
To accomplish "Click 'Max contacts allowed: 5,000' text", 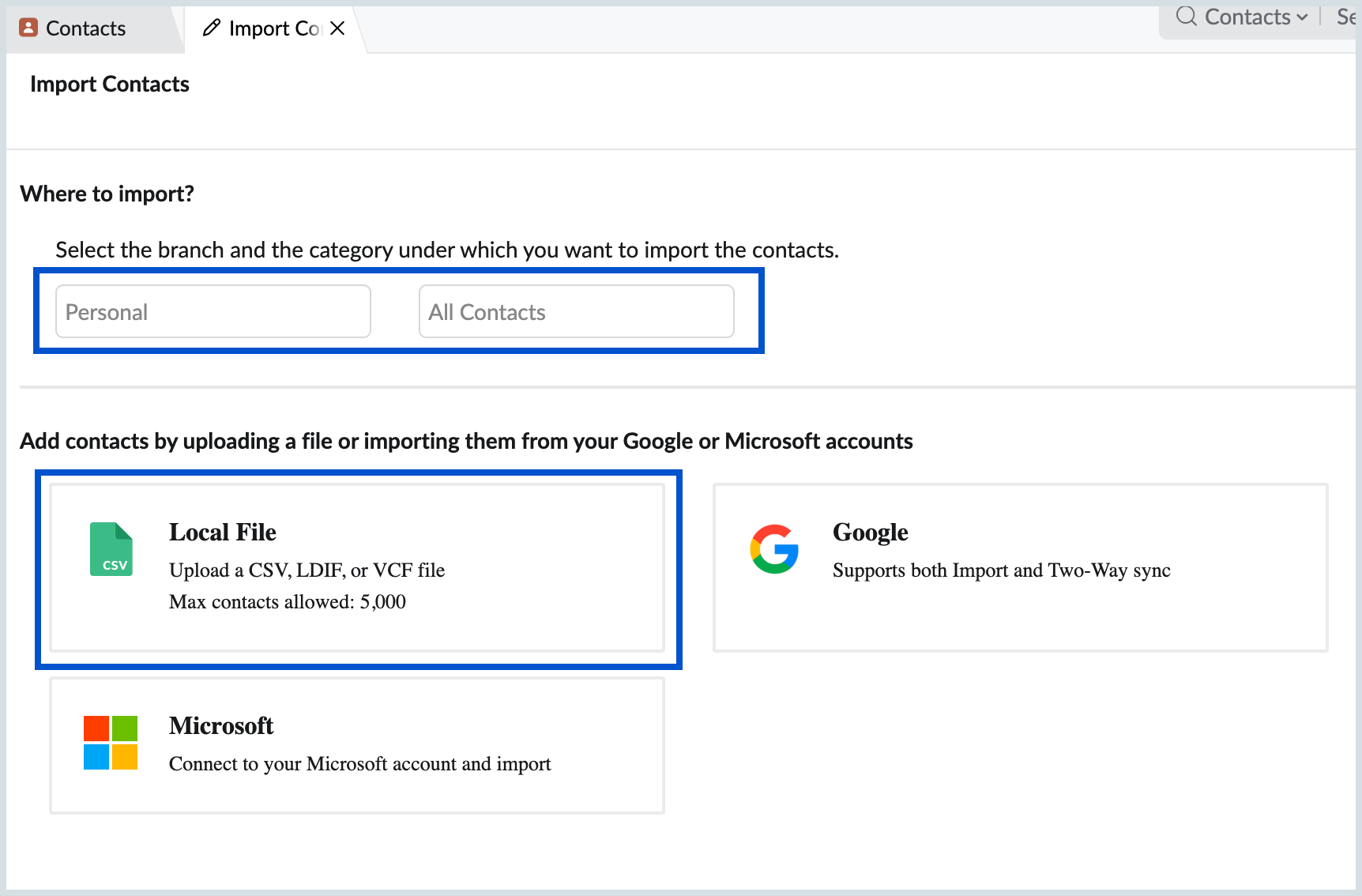I will (x=287, y=602).
